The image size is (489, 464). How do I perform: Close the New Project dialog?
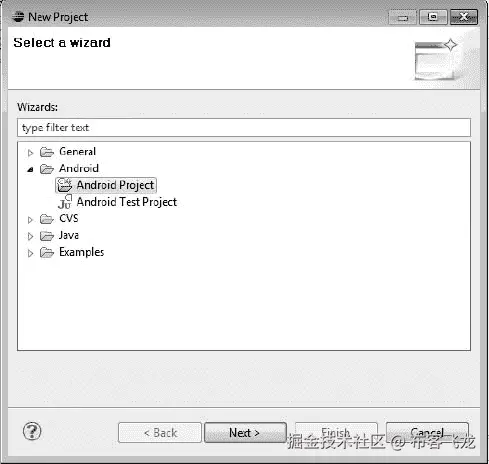click(x=464, y=17)
